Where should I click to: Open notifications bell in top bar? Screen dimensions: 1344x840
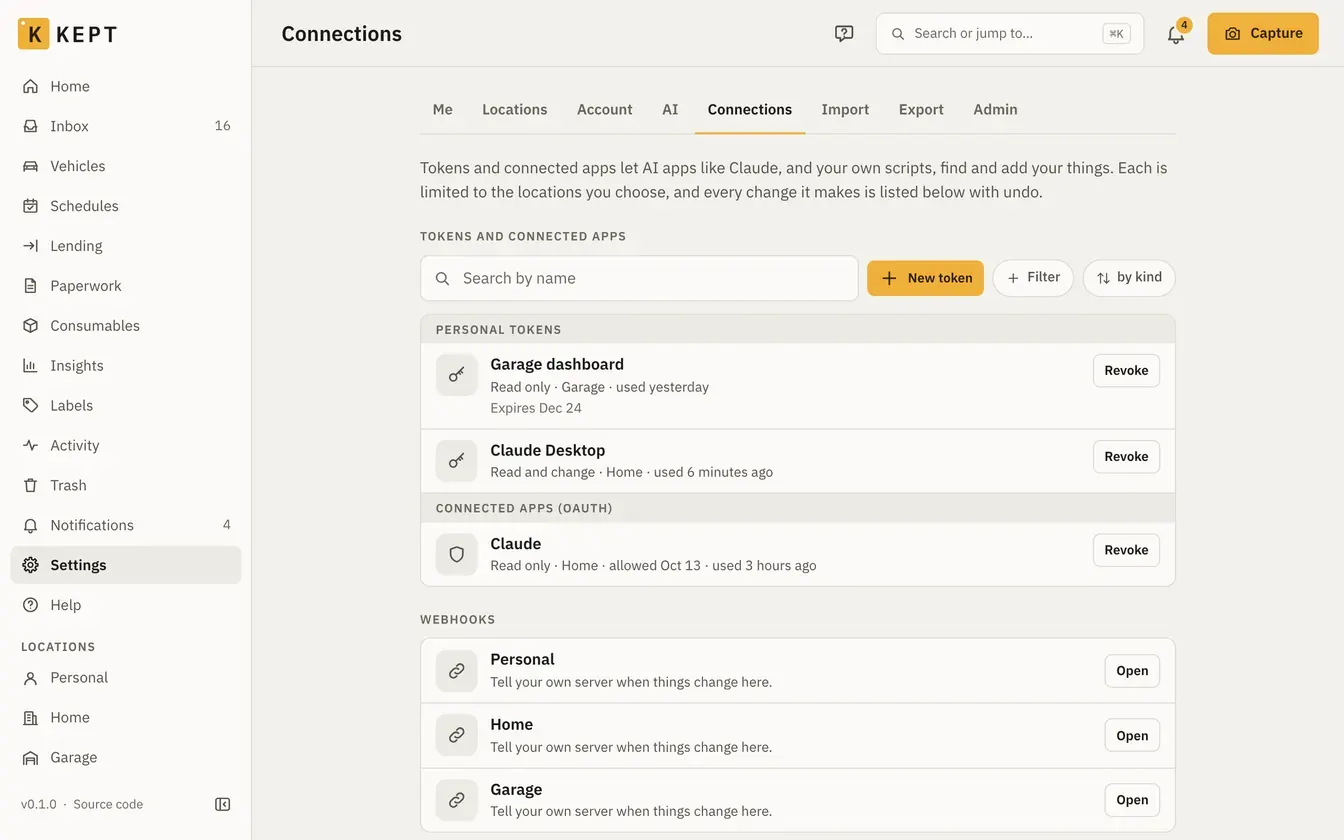[x=1176, y=34]
